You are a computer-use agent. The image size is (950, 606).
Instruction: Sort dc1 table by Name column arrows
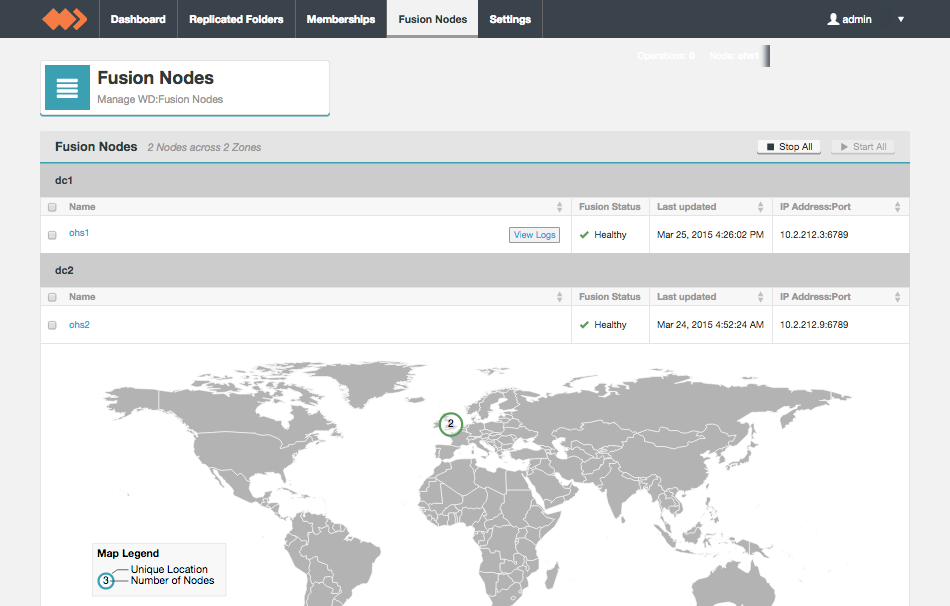pos(559,207)
